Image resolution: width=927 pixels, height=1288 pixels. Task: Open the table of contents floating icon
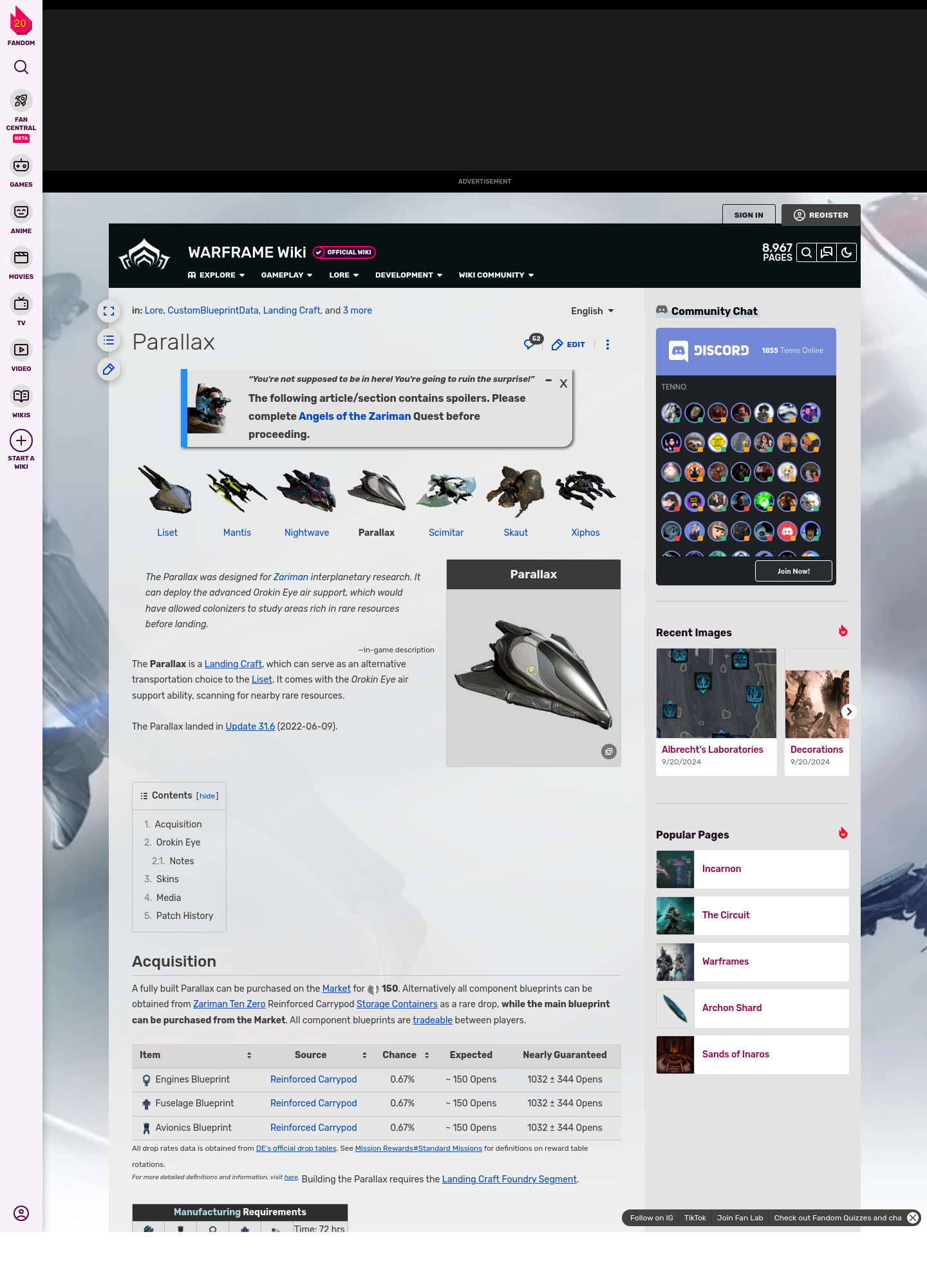coord(109,340)
